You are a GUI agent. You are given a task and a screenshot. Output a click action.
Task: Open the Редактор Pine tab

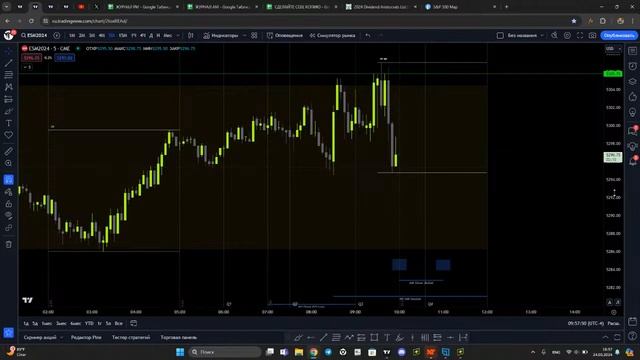86,338
